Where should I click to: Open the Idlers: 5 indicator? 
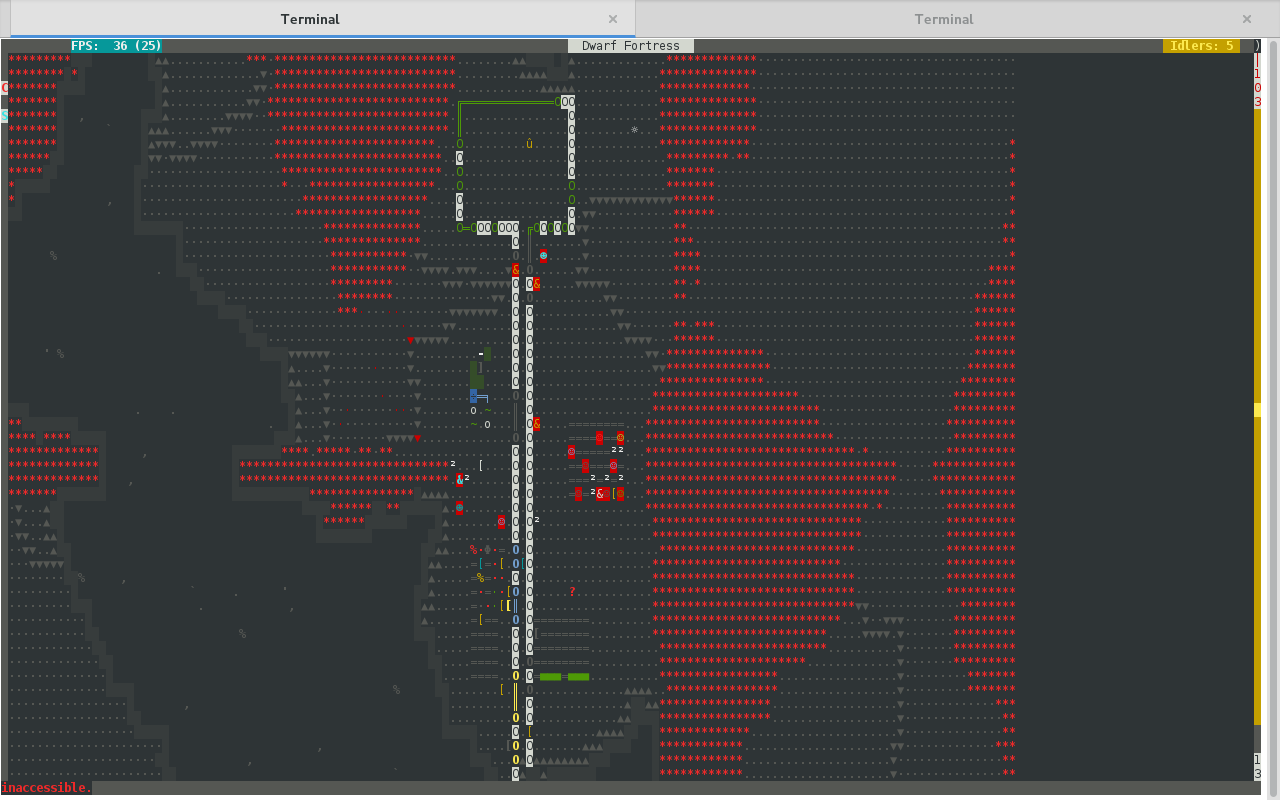(1201, 46)
